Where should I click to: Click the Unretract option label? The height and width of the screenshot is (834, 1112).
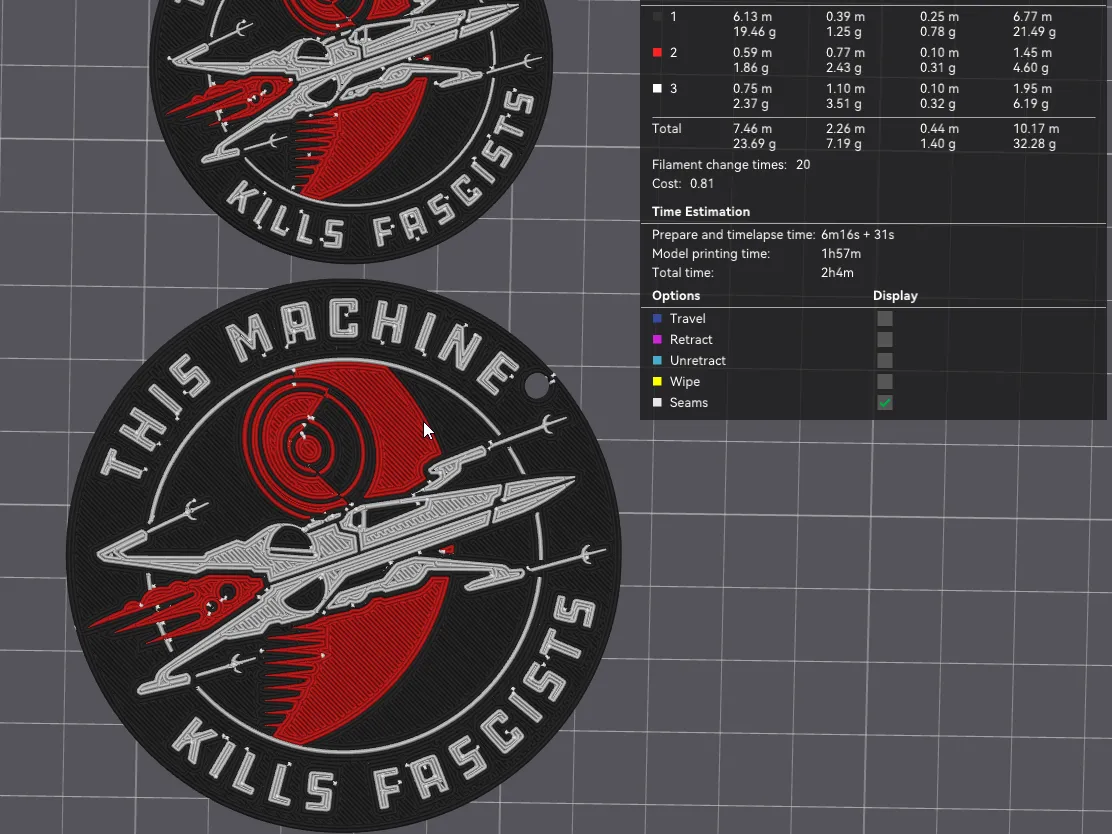pos(698,360)
